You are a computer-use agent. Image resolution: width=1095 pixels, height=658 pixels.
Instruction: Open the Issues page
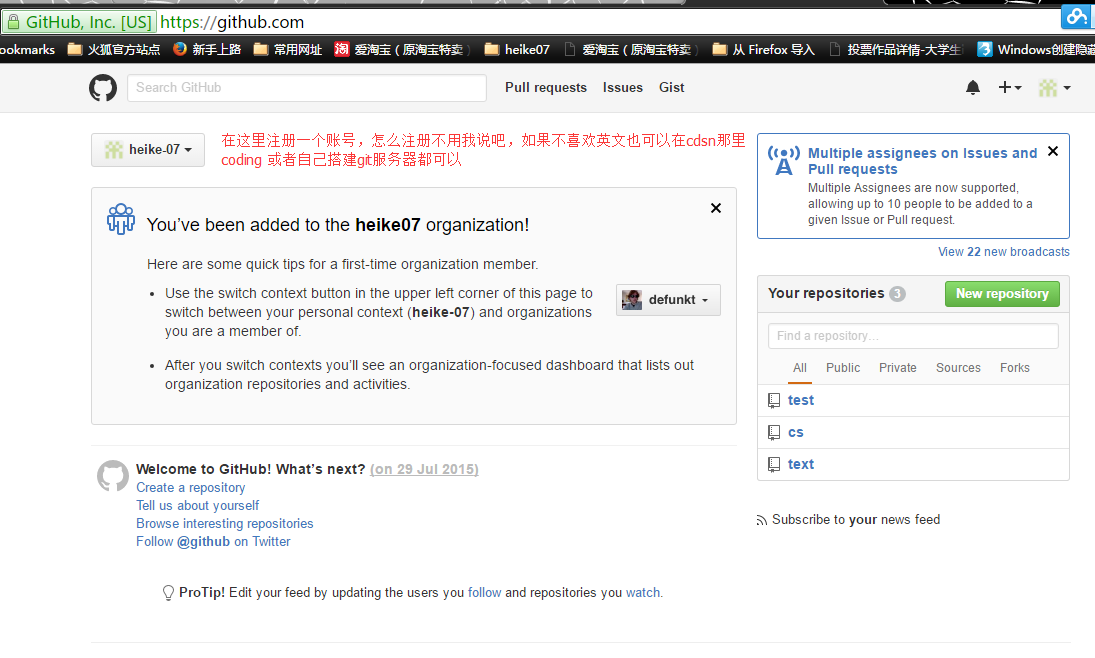pos(623,87)
